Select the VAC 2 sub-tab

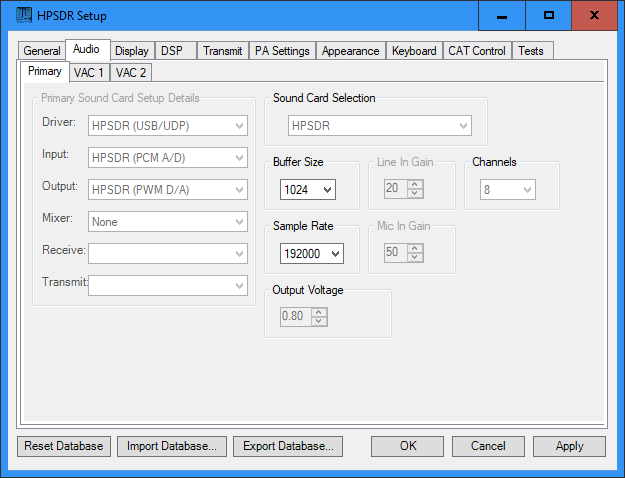pyautogui.click(x=131, y=72)
